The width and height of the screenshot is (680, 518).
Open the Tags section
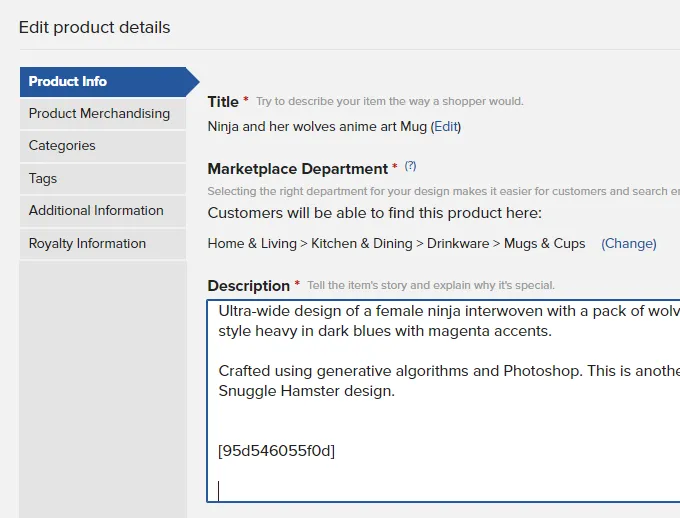click(x=43, y=179)
